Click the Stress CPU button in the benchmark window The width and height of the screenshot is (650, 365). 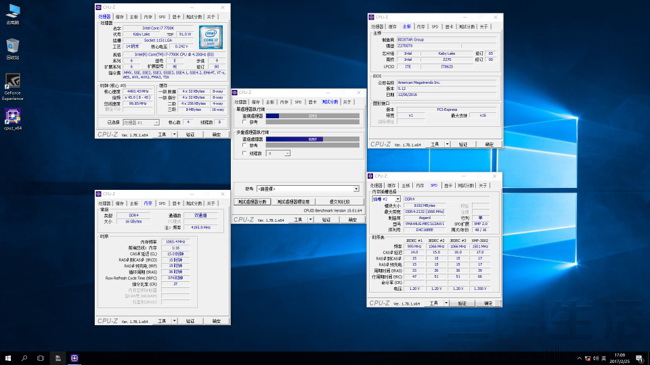click(x=293, y=202)
